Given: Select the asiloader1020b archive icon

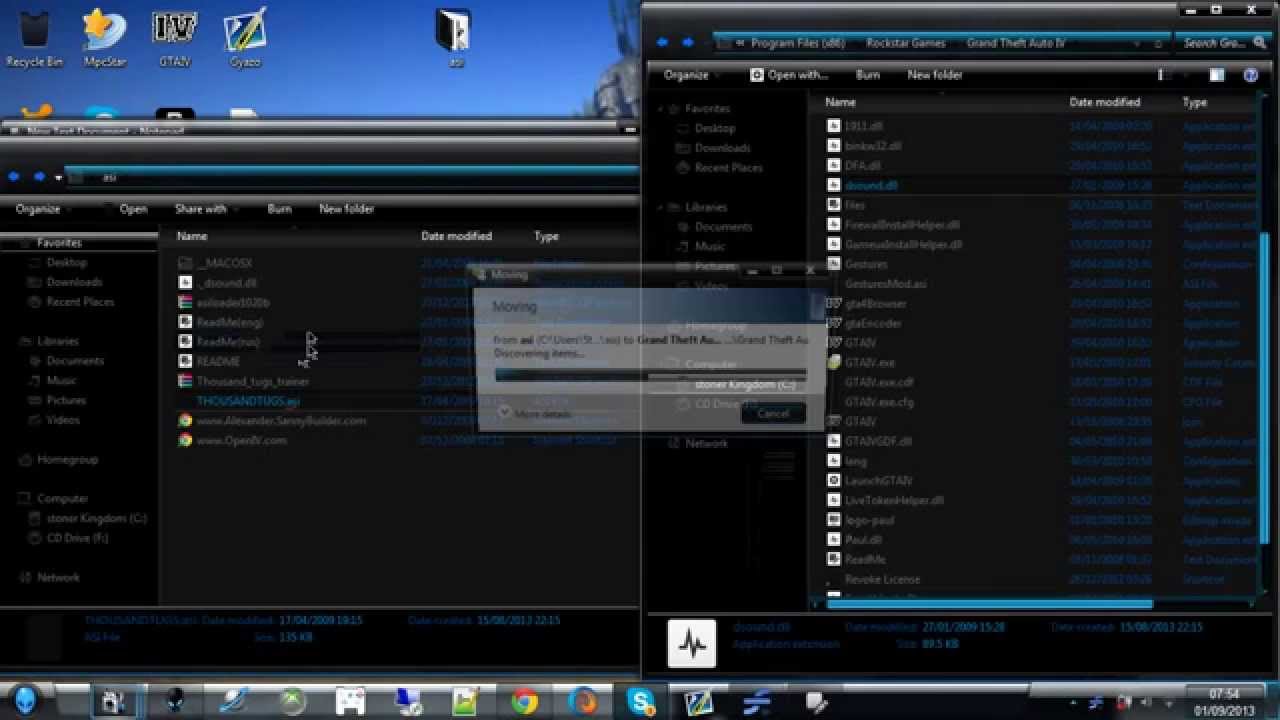Looking at the screenshot, I should (x=185, y=302).
